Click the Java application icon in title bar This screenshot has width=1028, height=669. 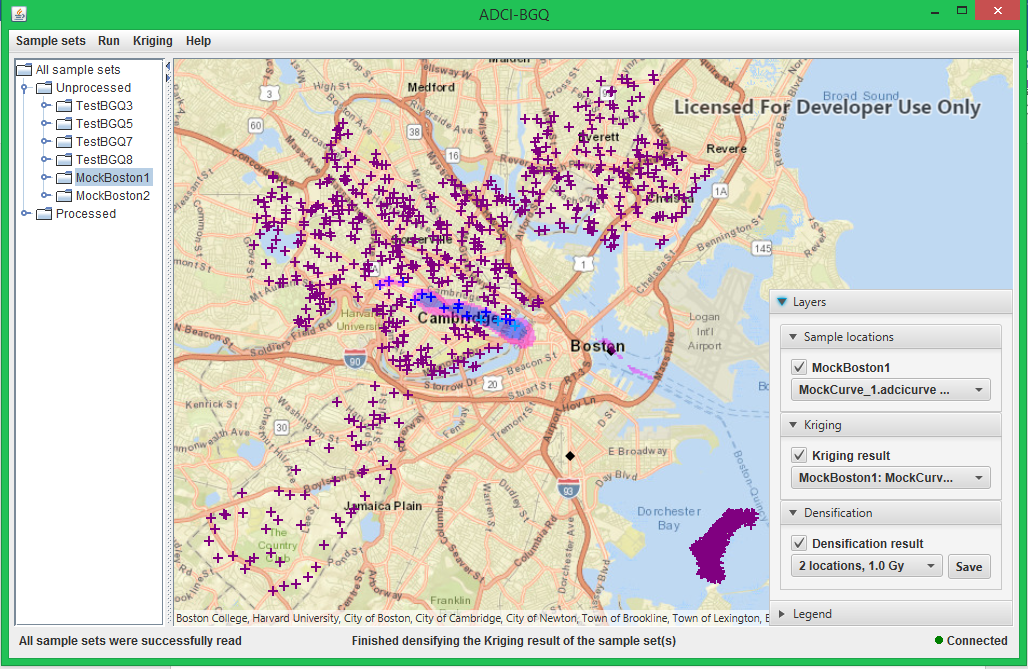(x=19, y=13)
